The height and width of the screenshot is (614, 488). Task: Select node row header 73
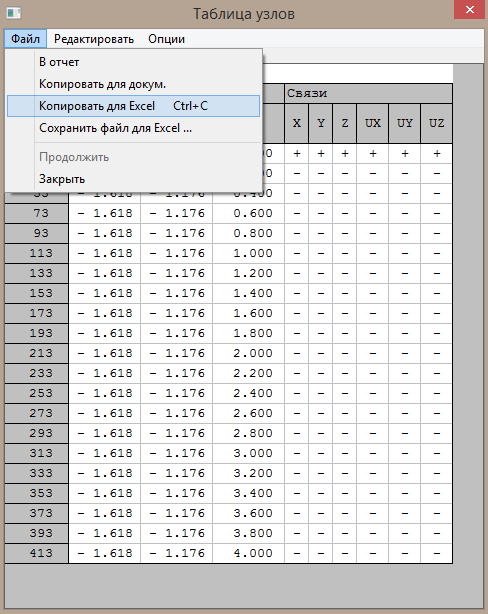[37, 213]
